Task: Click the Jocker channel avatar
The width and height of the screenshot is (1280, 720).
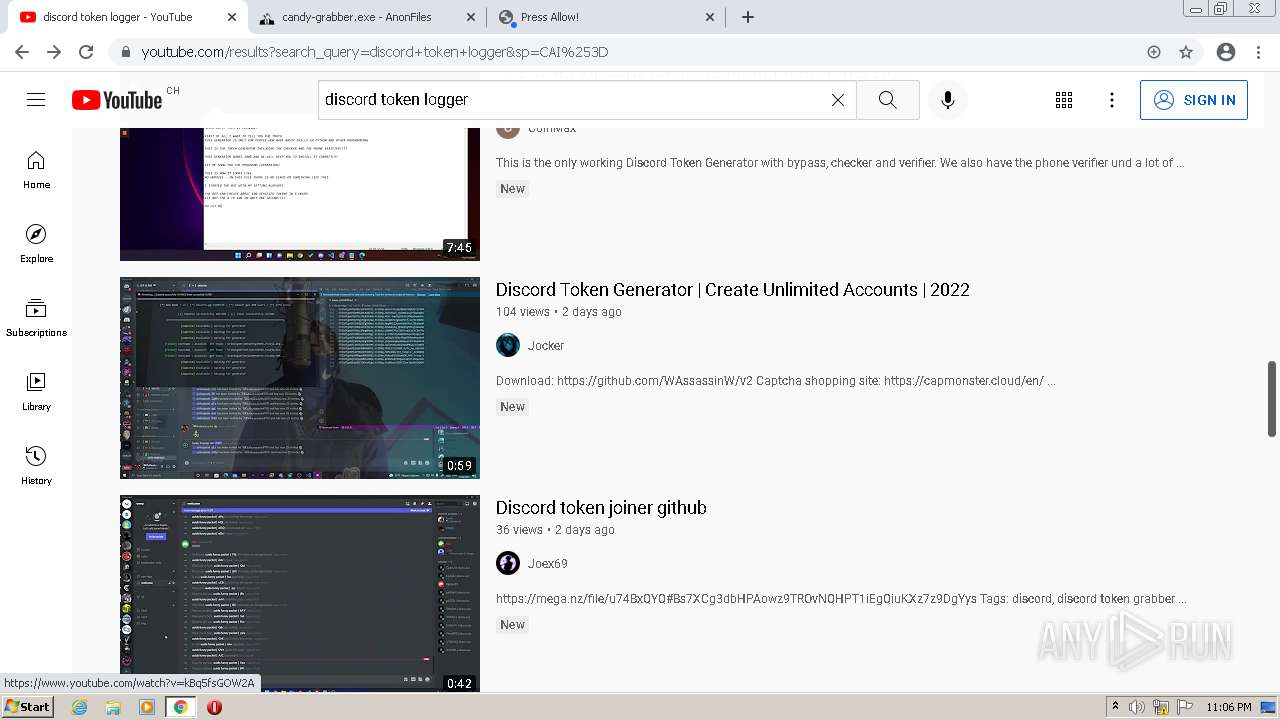Action: (x=508, y=345)
